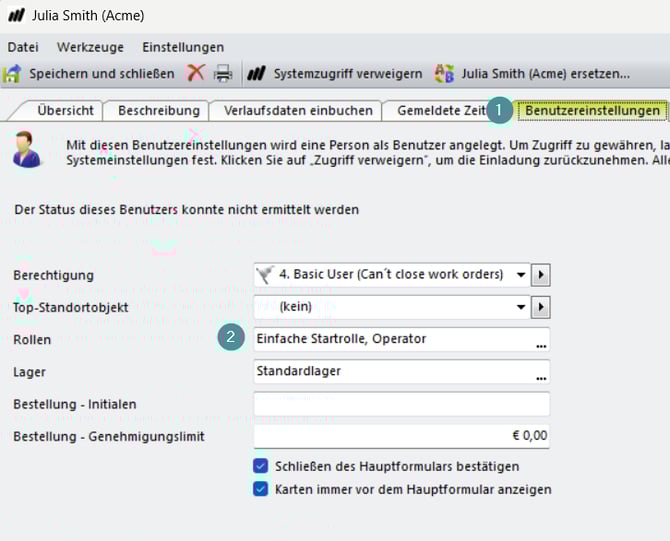Click the Systemzugriff verweigern logo icon

point(257,74)
